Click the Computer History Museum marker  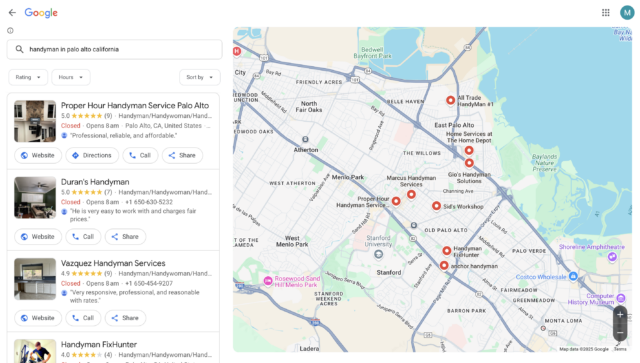(x=621, y=298)
